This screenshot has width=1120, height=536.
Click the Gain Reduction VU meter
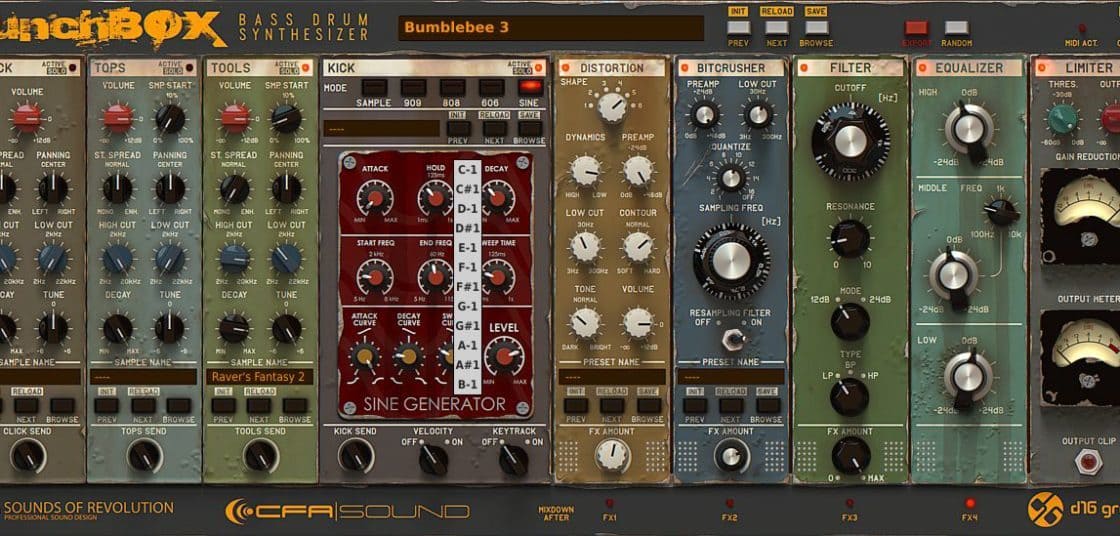(x=1081, y=216)
